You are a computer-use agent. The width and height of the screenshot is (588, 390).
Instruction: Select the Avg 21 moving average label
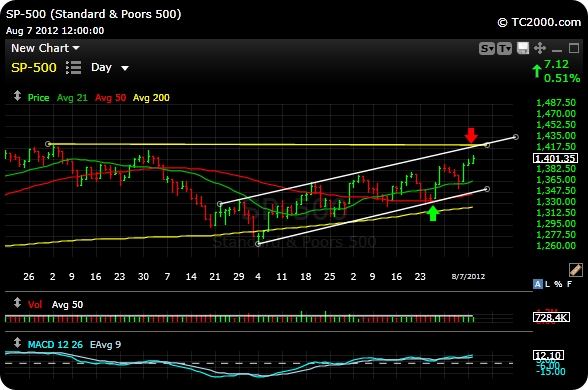click(72, 98)
